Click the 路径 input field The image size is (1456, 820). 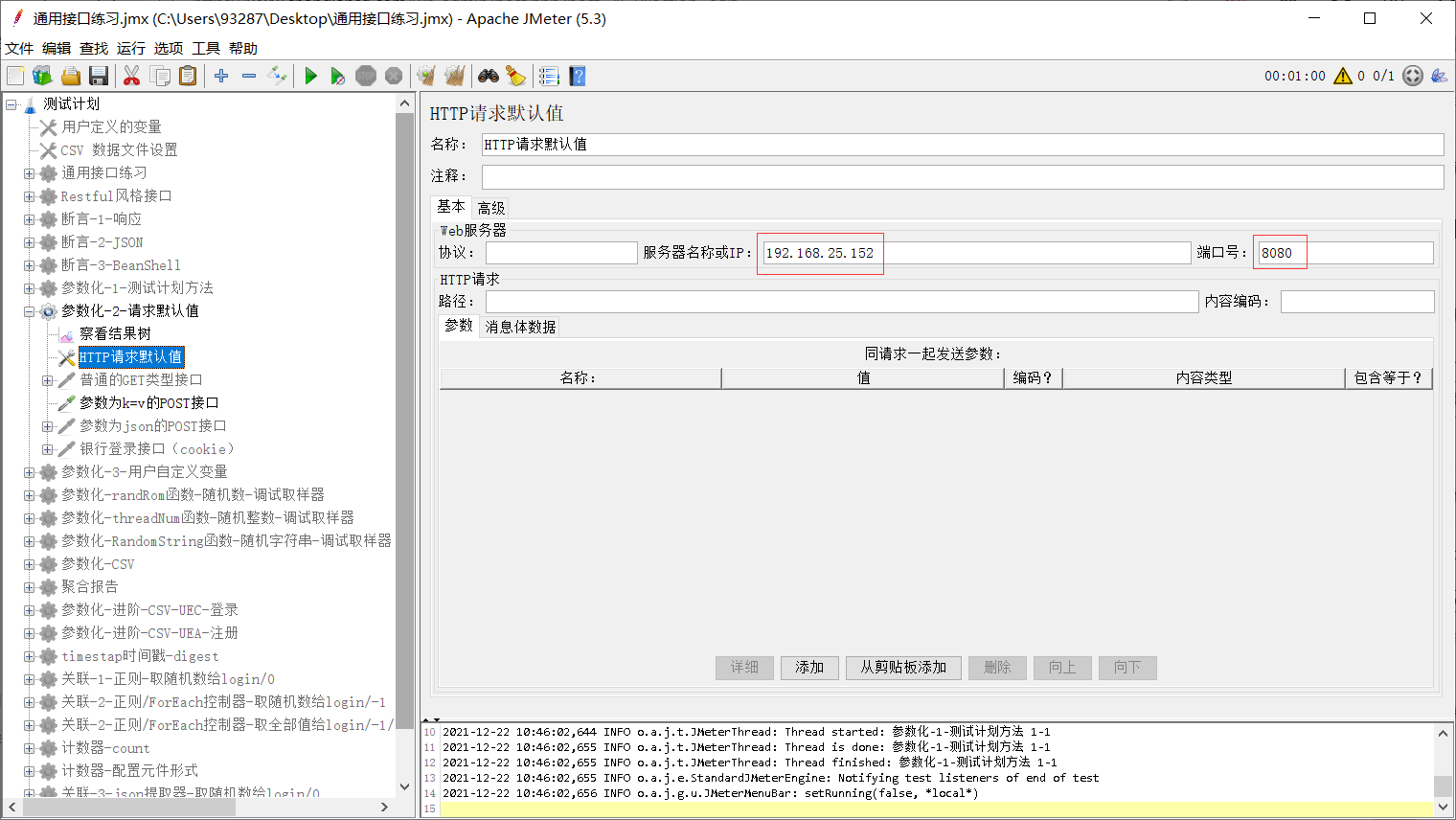(x=842, y=302)
